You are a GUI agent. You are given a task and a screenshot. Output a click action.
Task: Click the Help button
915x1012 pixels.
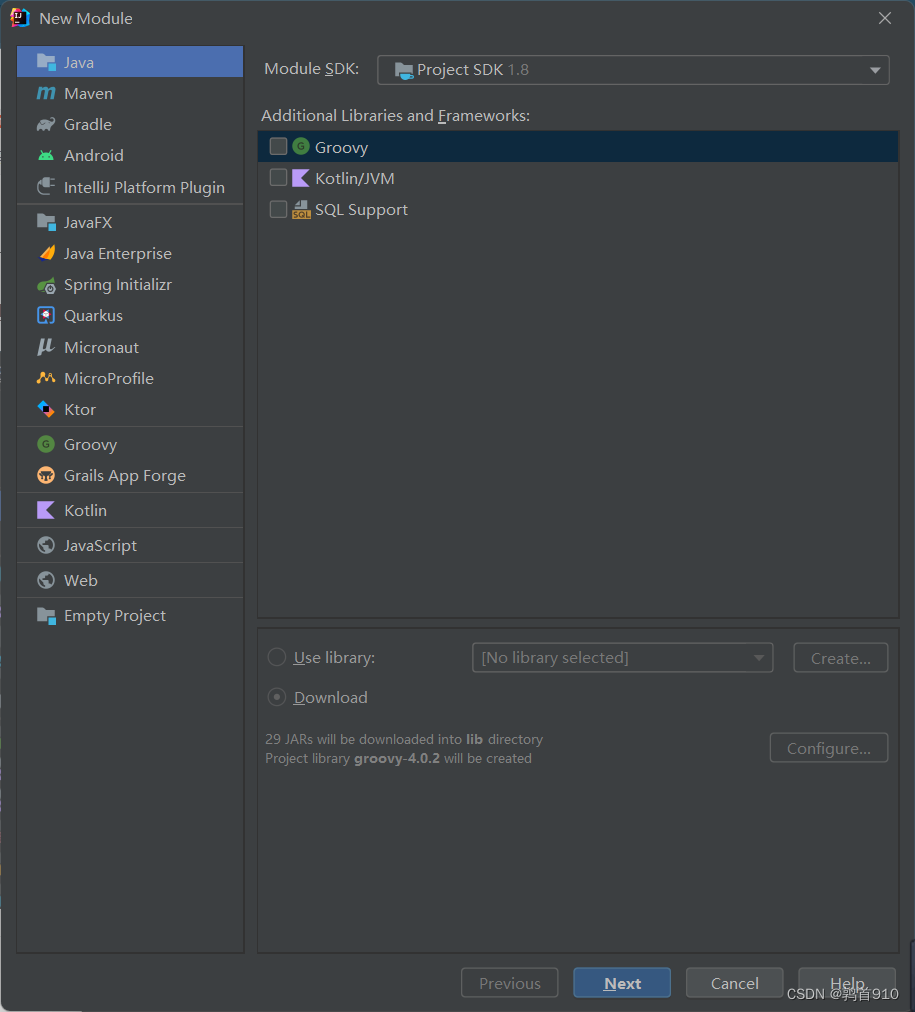(x=847, y=983)
